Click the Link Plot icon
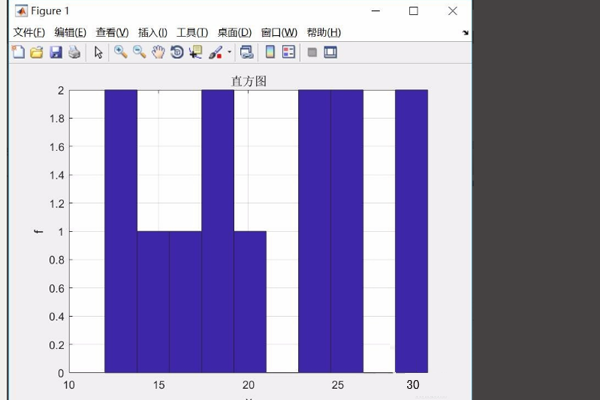Screen dimensions: 600x400 click(246, 52)
